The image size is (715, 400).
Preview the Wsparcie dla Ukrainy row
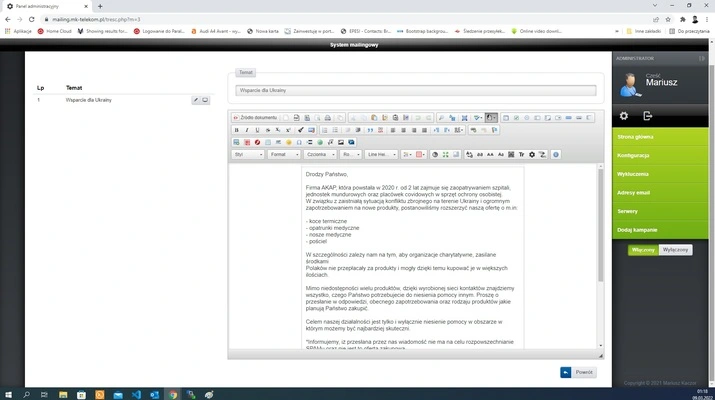[205, 100]
